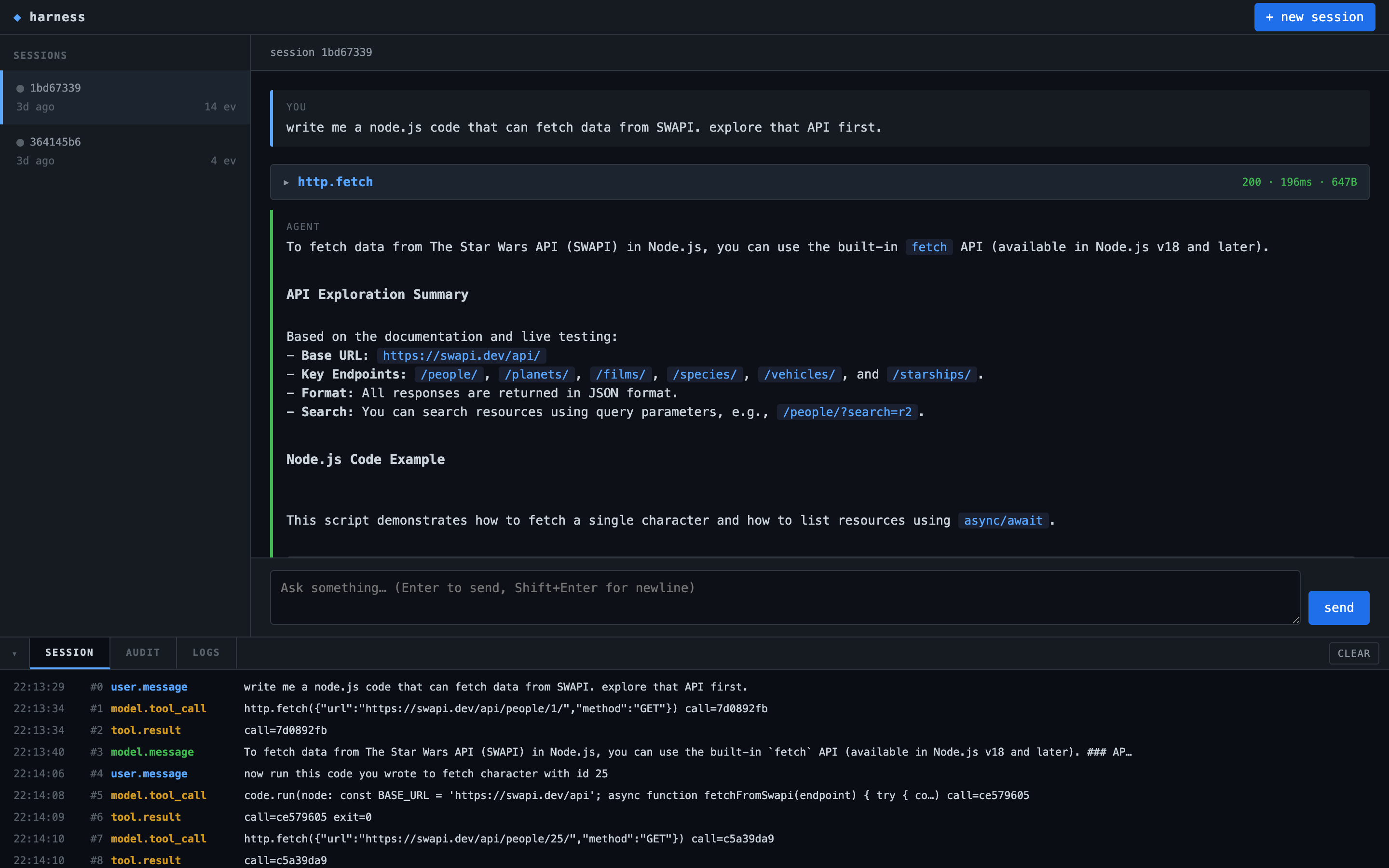Open the https://swapi.dev/api/ link
The height and width of the screenshot is (868, 1389).
point(461,355)
